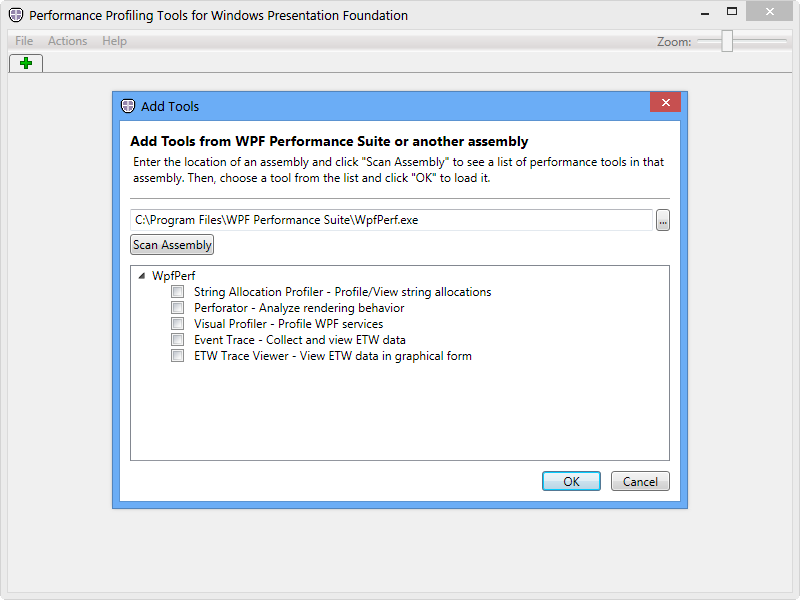Viewport: 800px width, 600px height.
Task: Close the Add Tools dialog with red X
Action: coord(665,103)
